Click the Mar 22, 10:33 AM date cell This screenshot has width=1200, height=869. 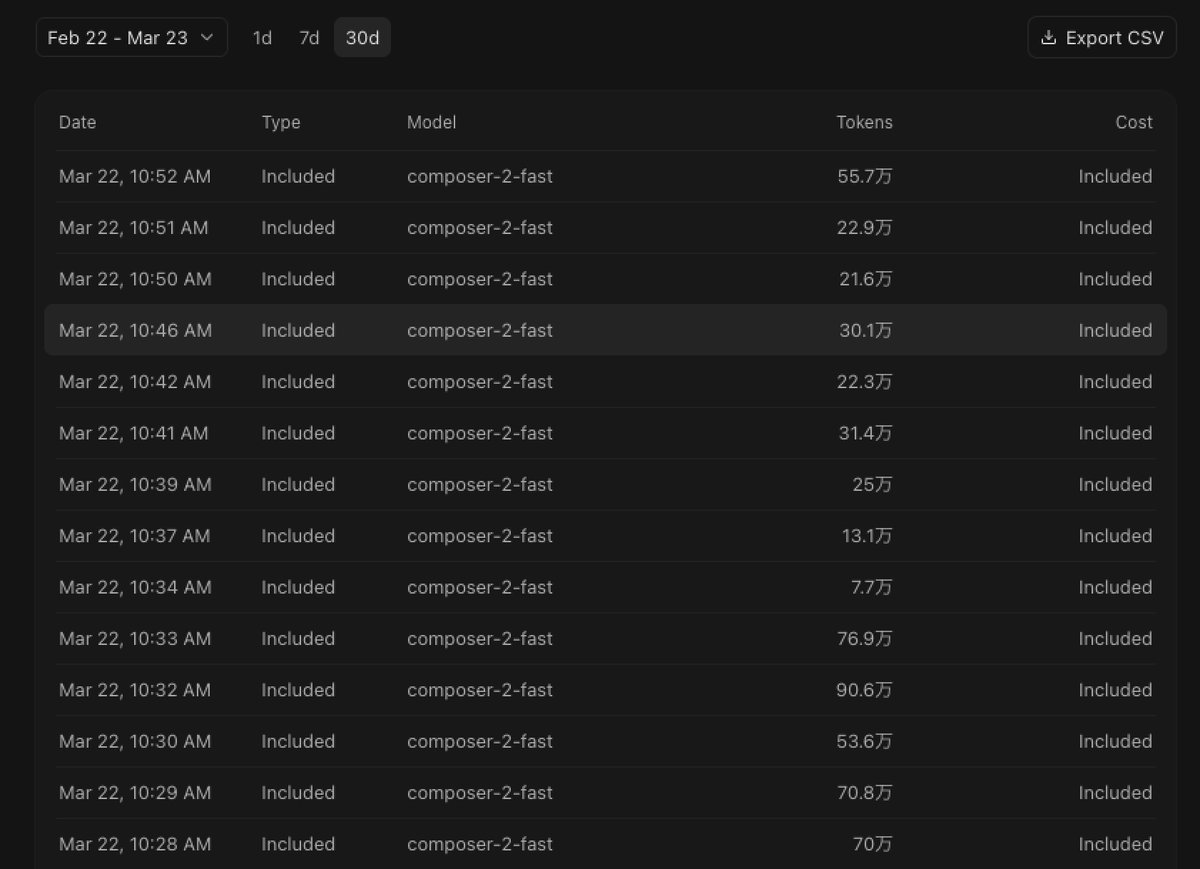click(x=135, y=639)
